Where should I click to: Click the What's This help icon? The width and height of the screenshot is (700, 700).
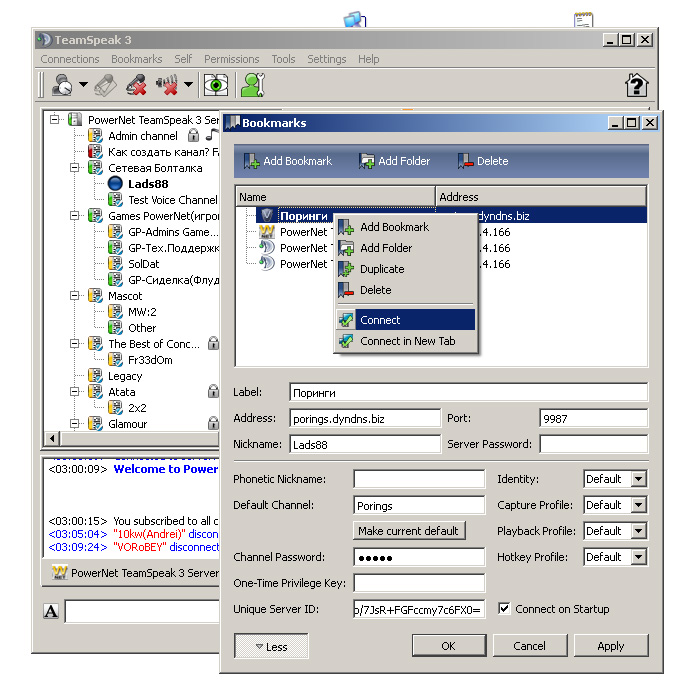click(x=636, y=85)
